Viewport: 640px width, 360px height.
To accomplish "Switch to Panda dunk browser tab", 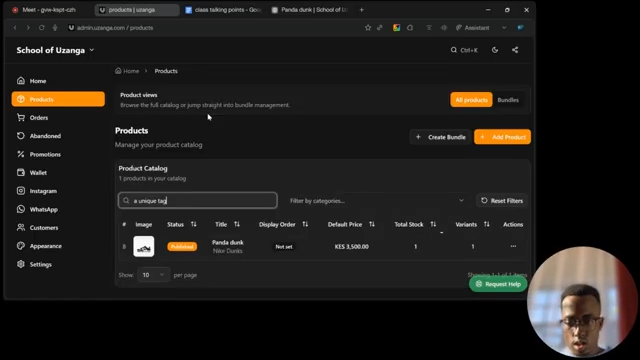I will 309,10.
